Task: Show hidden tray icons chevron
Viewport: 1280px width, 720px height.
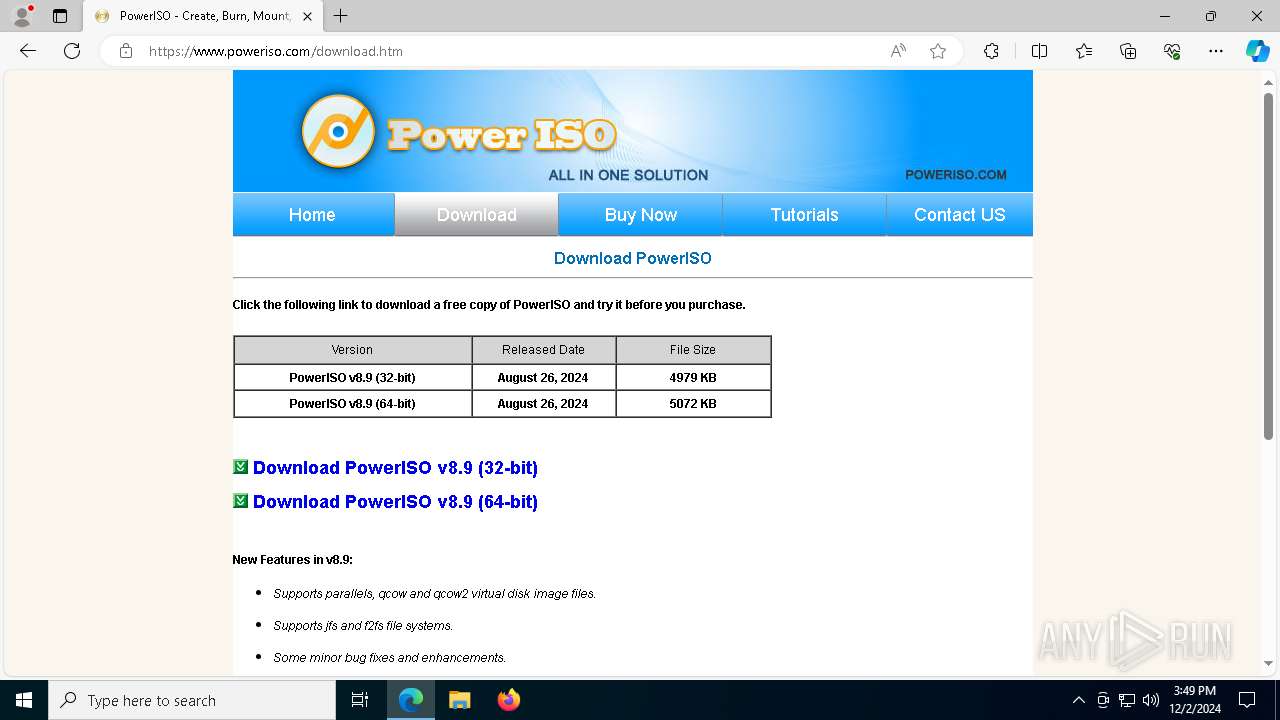Action: tap(1078, 700)
